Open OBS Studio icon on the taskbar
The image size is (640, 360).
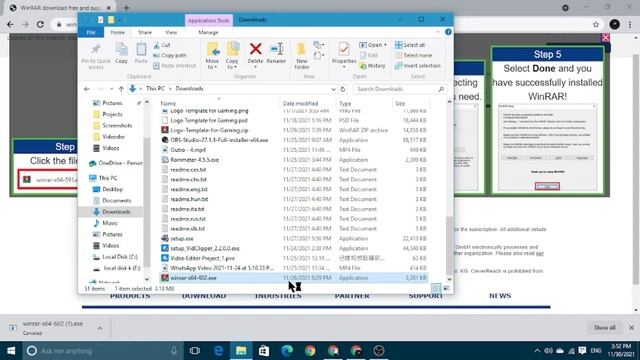click(379, 351)
